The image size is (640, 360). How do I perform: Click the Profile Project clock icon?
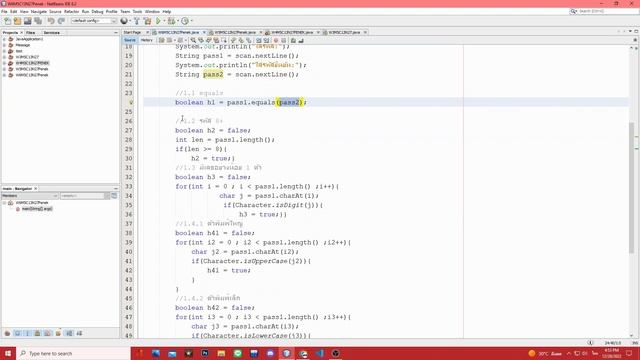pos(185,21)
